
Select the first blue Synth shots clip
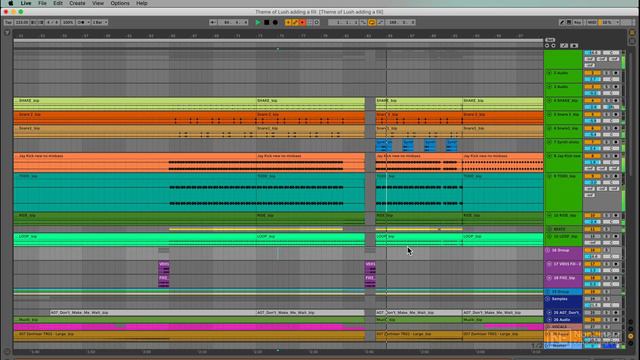click(384, 145)
